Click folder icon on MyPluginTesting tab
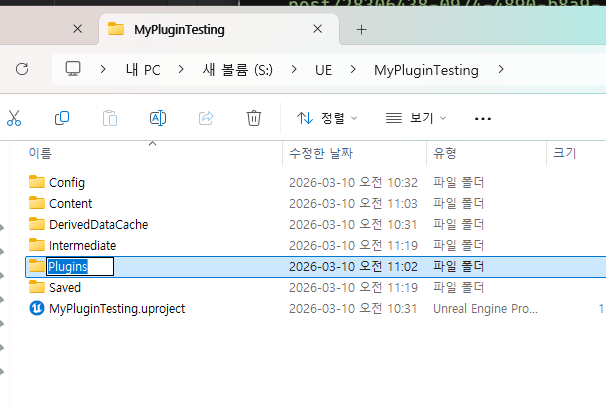The width and height of the screenshot is (606, 407). [116, 29]
